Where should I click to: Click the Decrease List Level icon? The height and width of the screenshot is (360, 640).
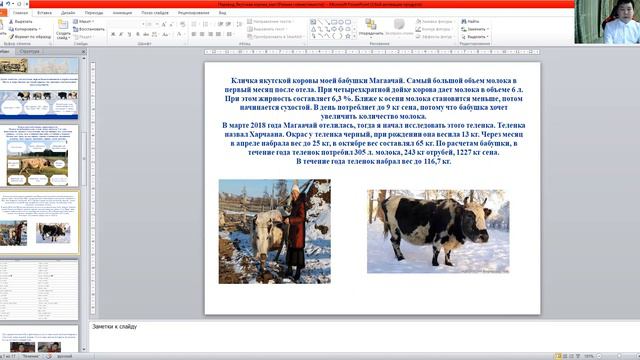pyautogui.click(x=220, y=24)
